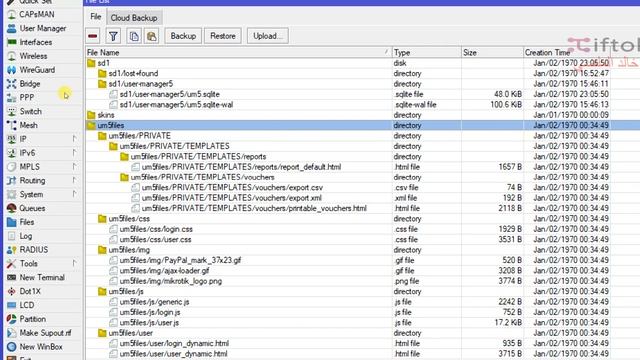
Task: Switch to the File tab
Action: point(96,17)
